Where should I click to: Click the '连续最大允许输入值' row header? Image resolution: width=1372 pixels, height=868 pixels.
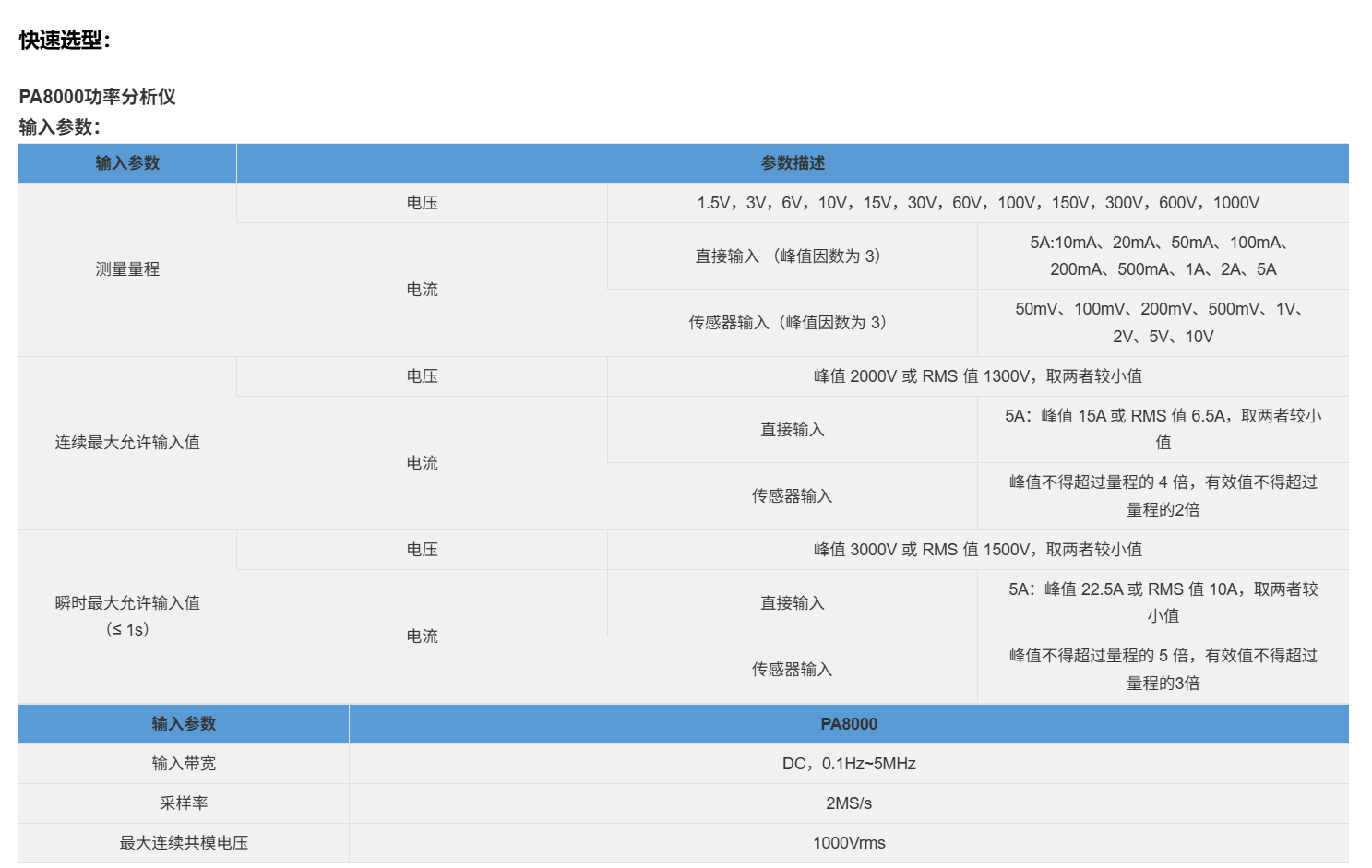click(x=127, y=443)
